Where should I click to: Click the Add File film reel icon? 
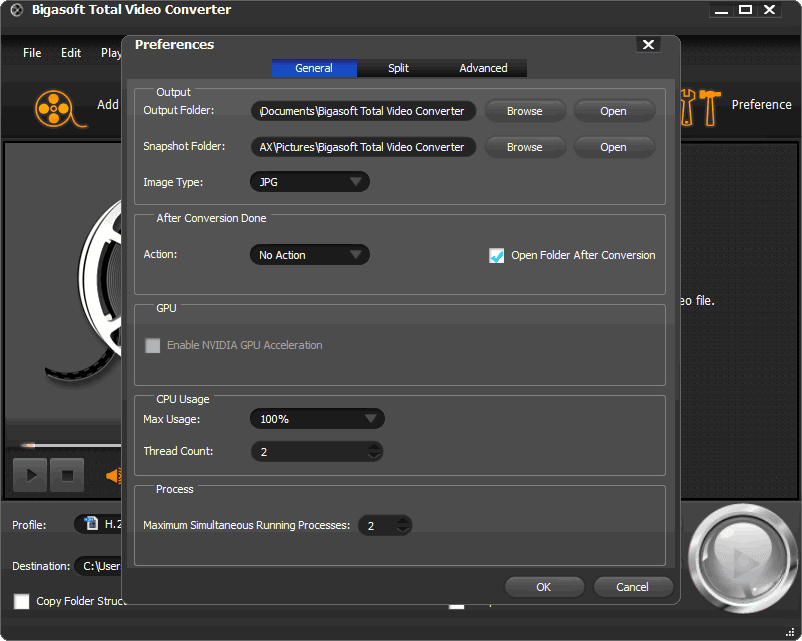click(x=59, y=109)
